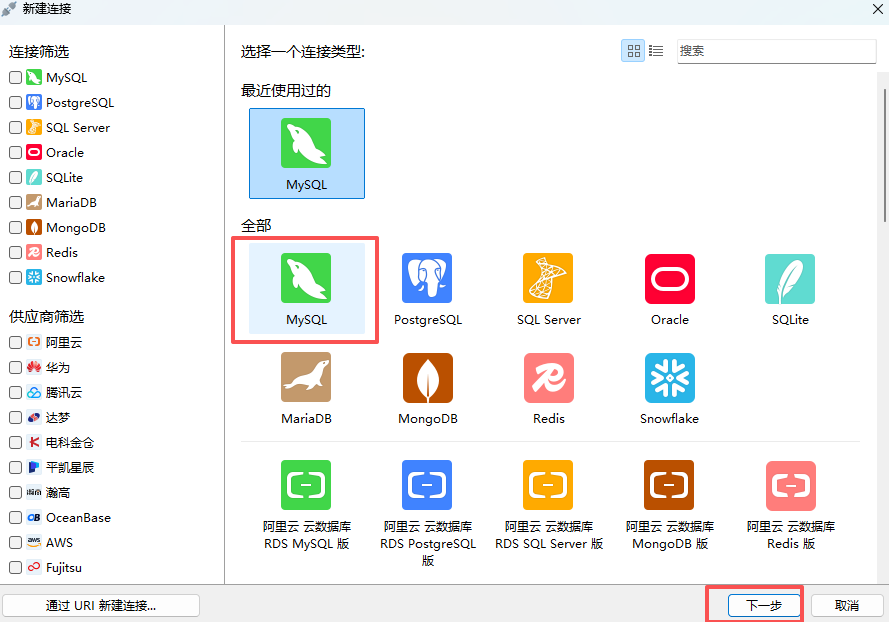This screenshot has height=622, width=889.
Task: Switch to grid icon view
Action: pyautogui.click(x=633, y=51)
